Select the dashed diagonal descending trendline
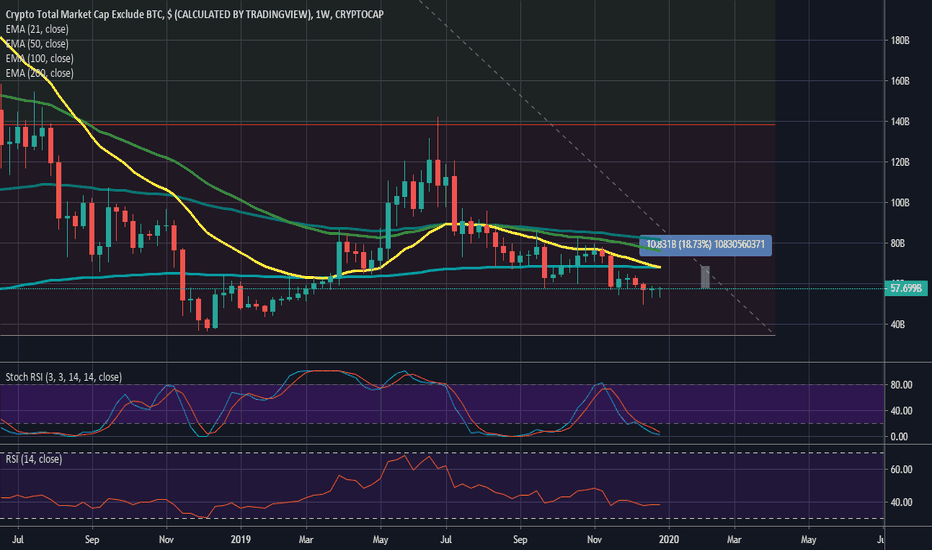 coord(594,166)
